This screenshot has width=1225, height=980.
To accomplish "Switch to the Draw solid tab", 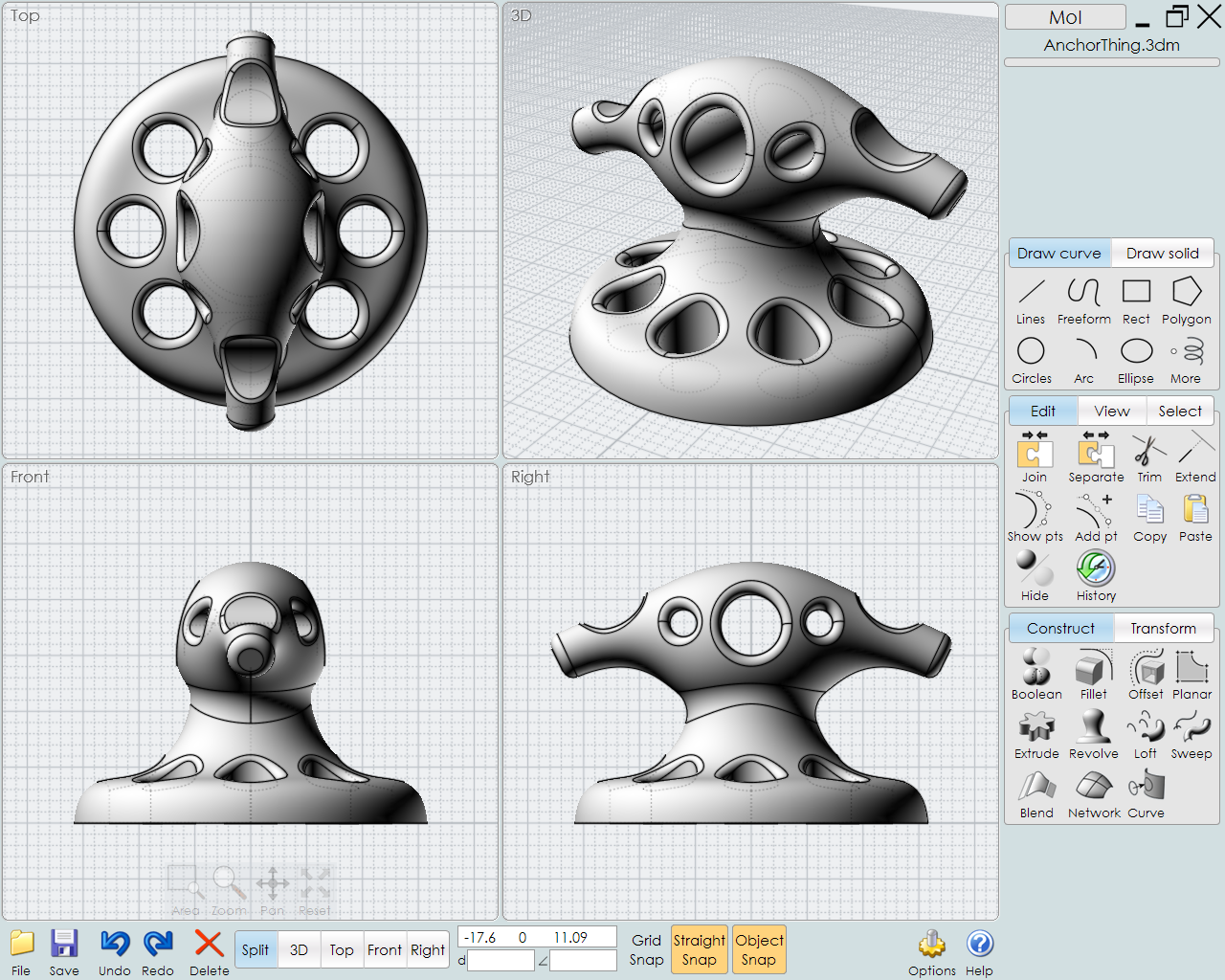I will point(1162,254).
